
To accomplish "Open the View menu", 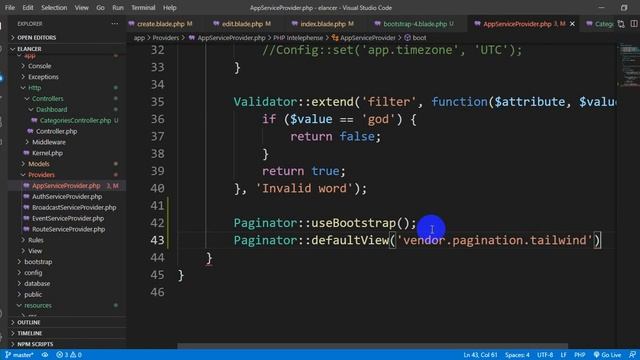I will (x=82, y=8).
